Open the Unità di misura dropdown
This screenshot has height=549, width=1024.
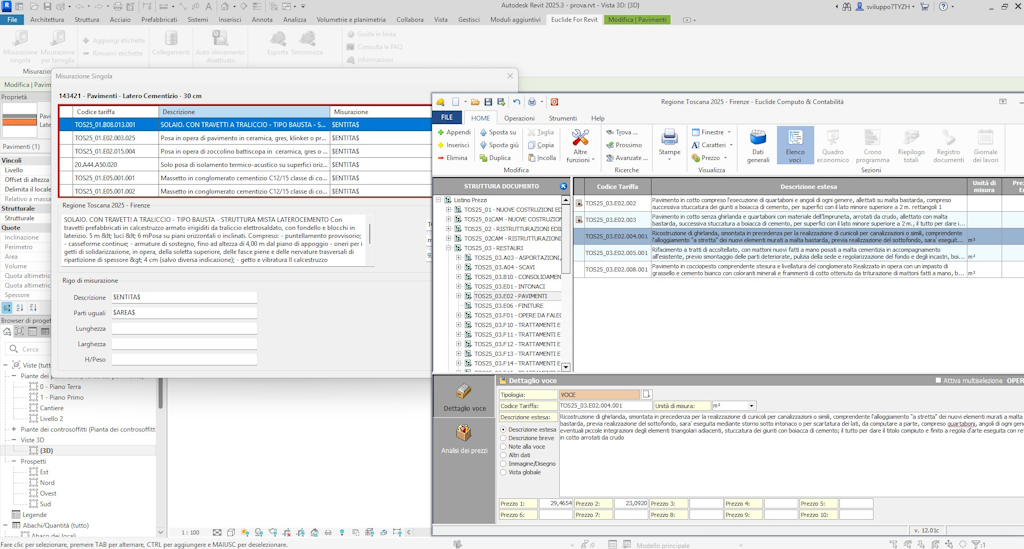(749, 406)
